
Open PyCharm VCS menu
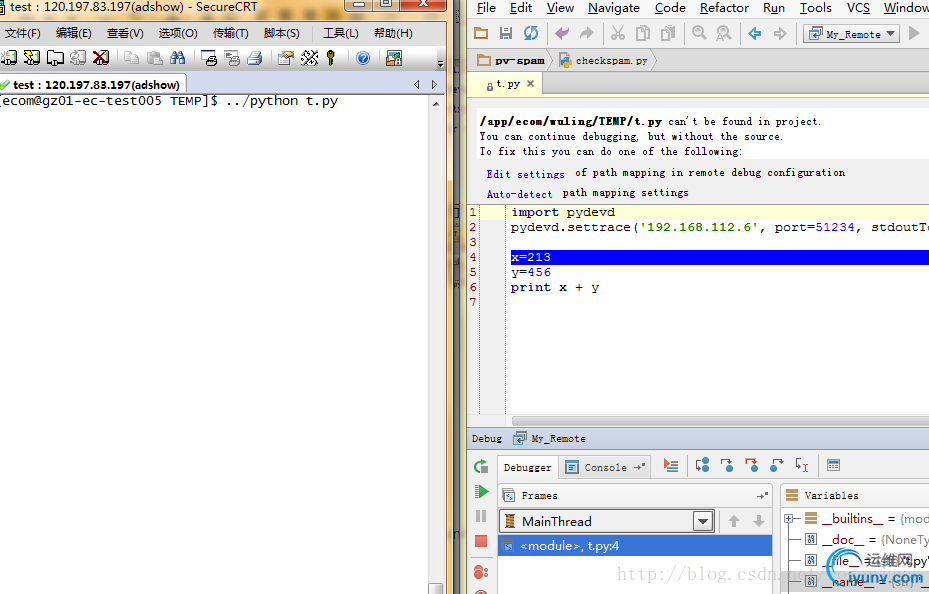[x=858, y=8]
